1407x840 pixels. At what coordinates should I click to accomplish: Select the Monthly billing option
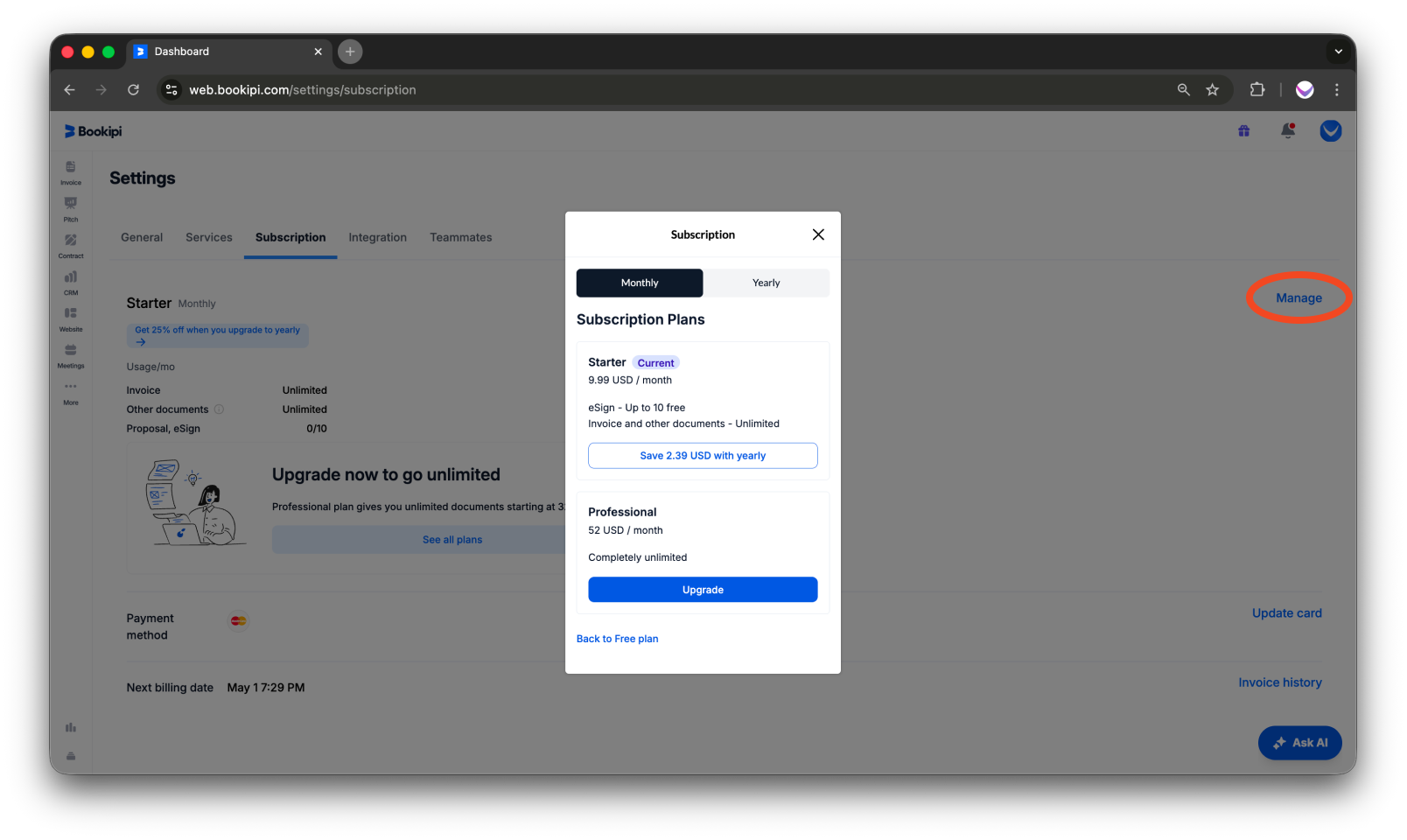[639, 283]
